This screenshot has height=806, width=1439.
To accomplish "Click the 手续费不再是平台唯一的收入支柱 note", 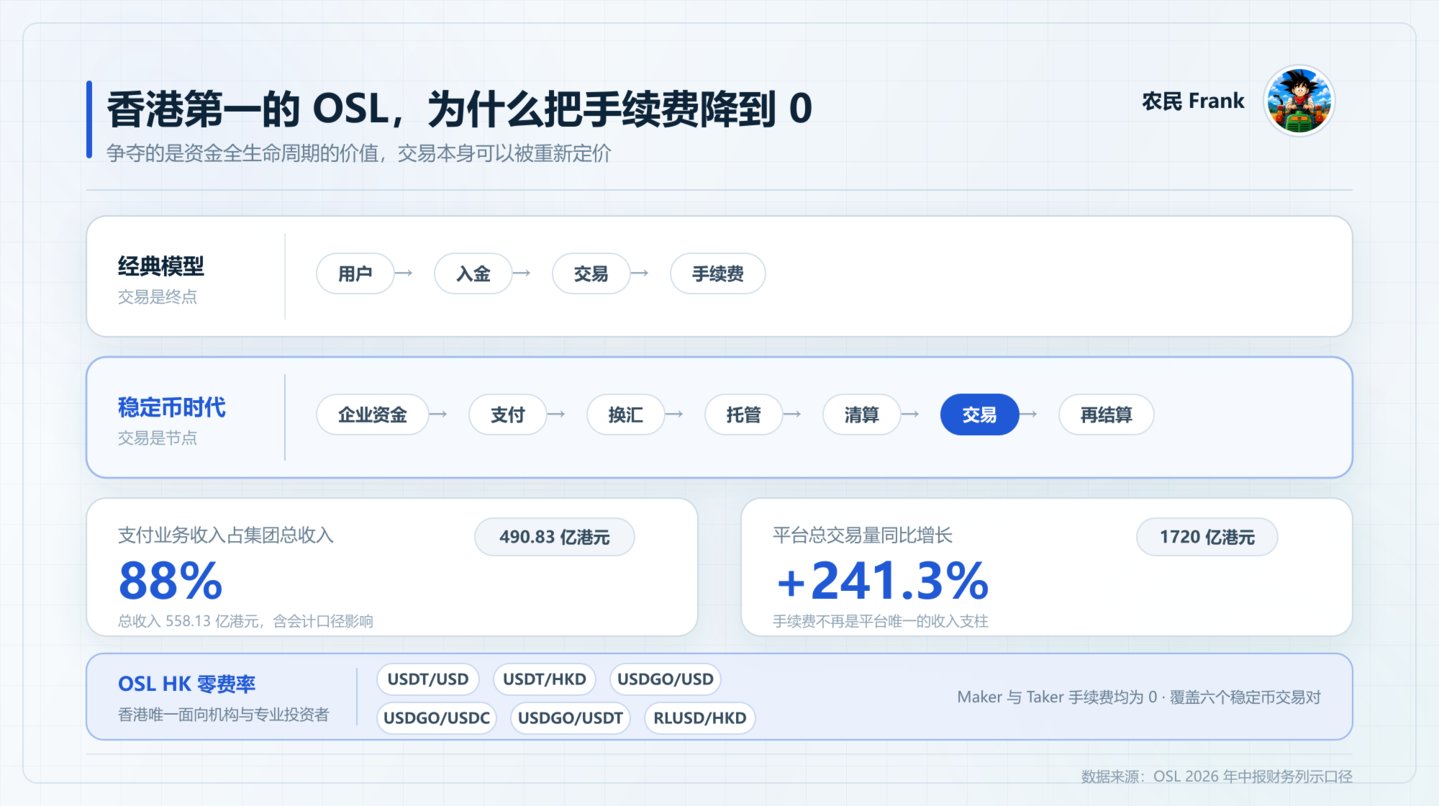I will coord(881,621).
